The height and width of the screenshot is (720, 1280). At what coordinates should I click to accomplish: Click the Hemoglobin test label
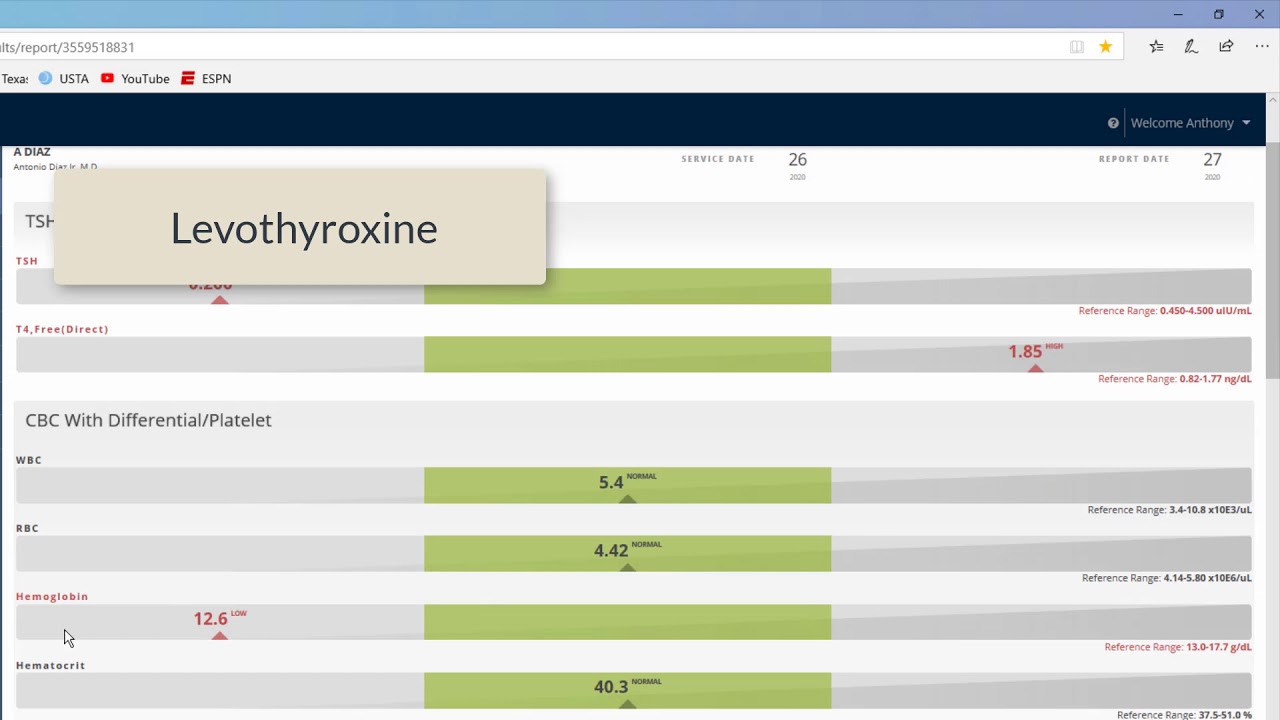[x=52, y=596]
